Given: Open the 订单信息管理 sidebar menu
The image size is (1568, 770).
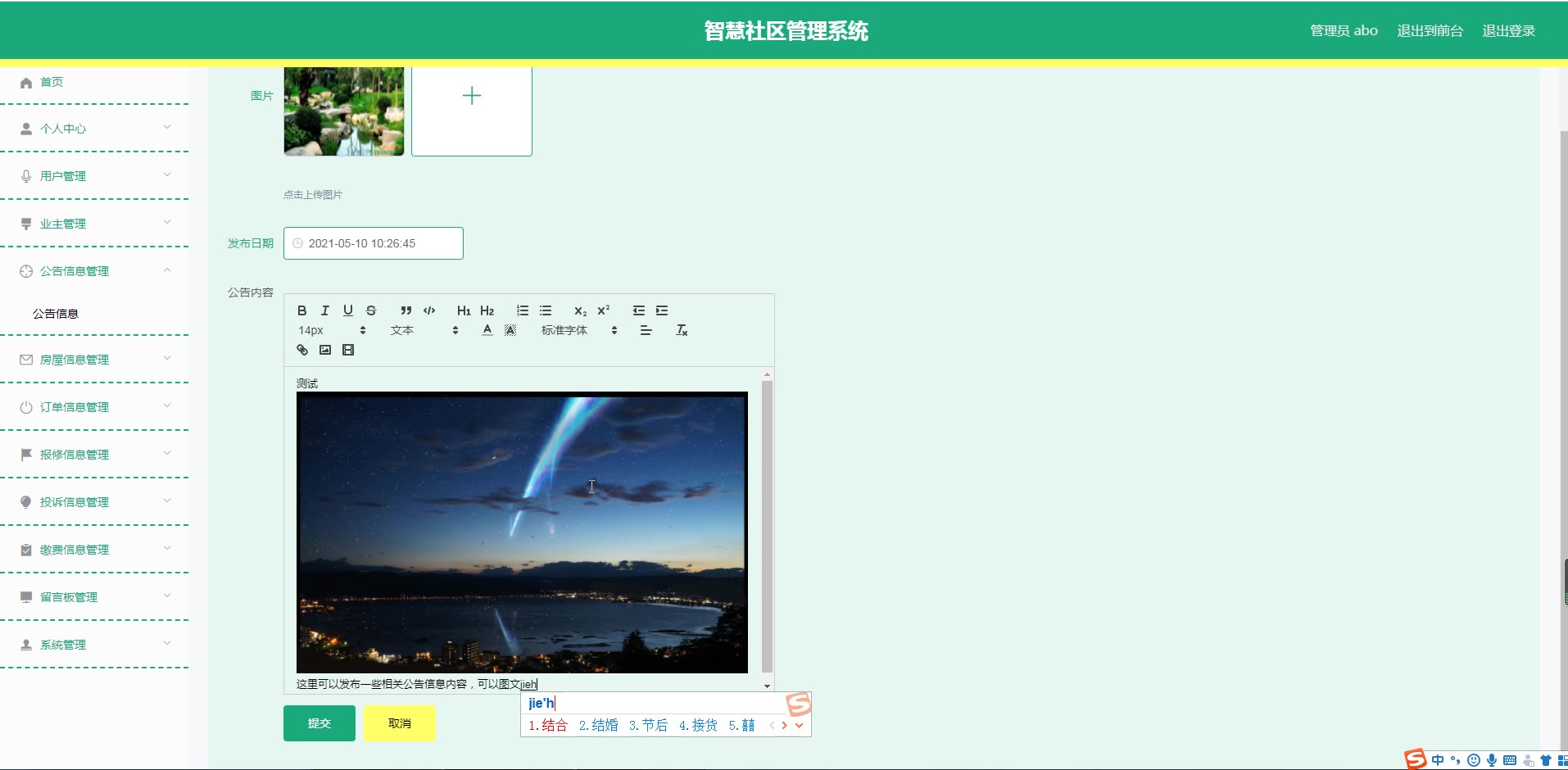Looking at the screenshot, I should tap(94, 407).
